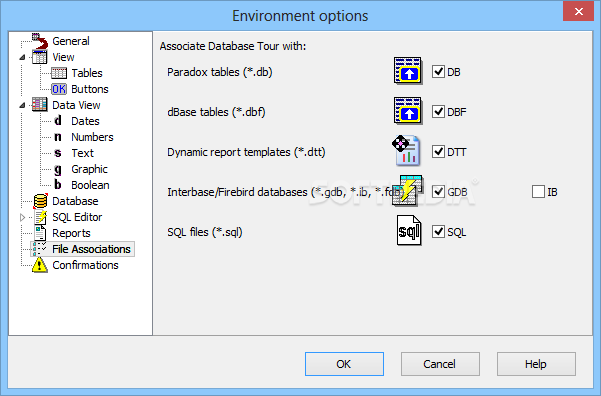Screen dimensions: 601x396
Task: Click the sql file type icon
Action: tap(409, 231)
